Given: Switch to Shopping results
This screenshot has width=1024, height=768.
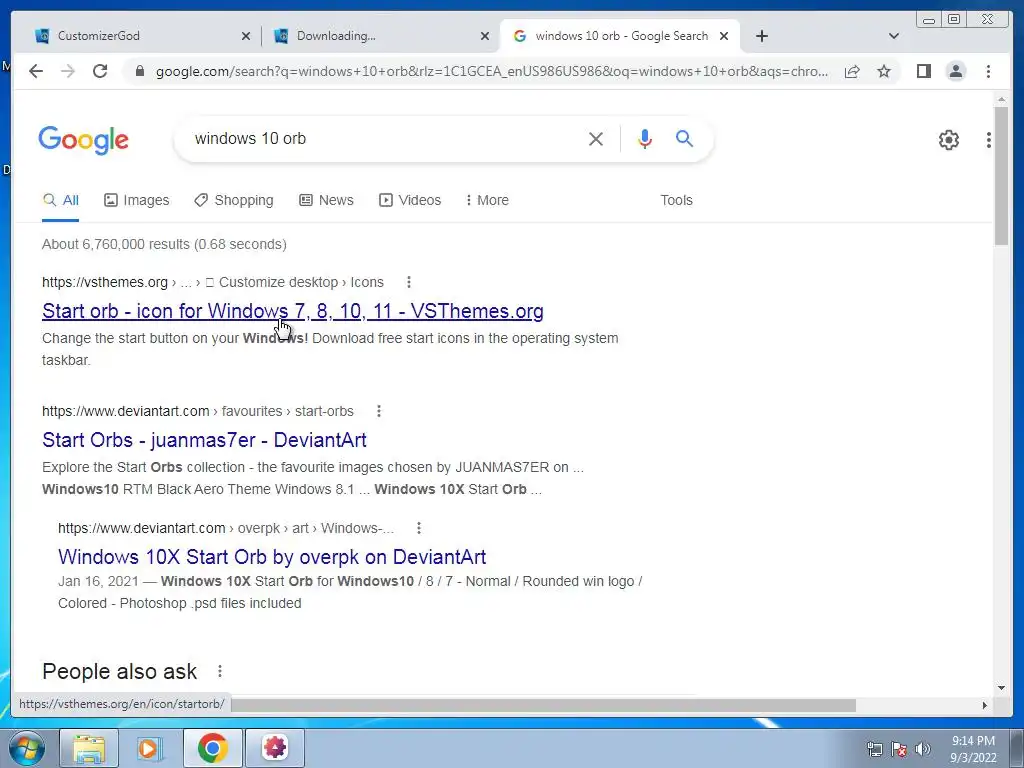Looking at the screenshot, I should [x=234, y=200].
